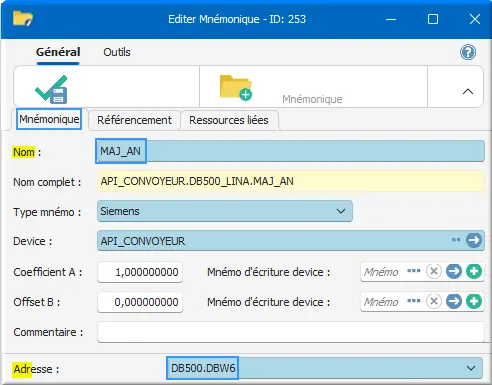Click the Nom complet field
This screenshot has height=385, width=492.
290,181
